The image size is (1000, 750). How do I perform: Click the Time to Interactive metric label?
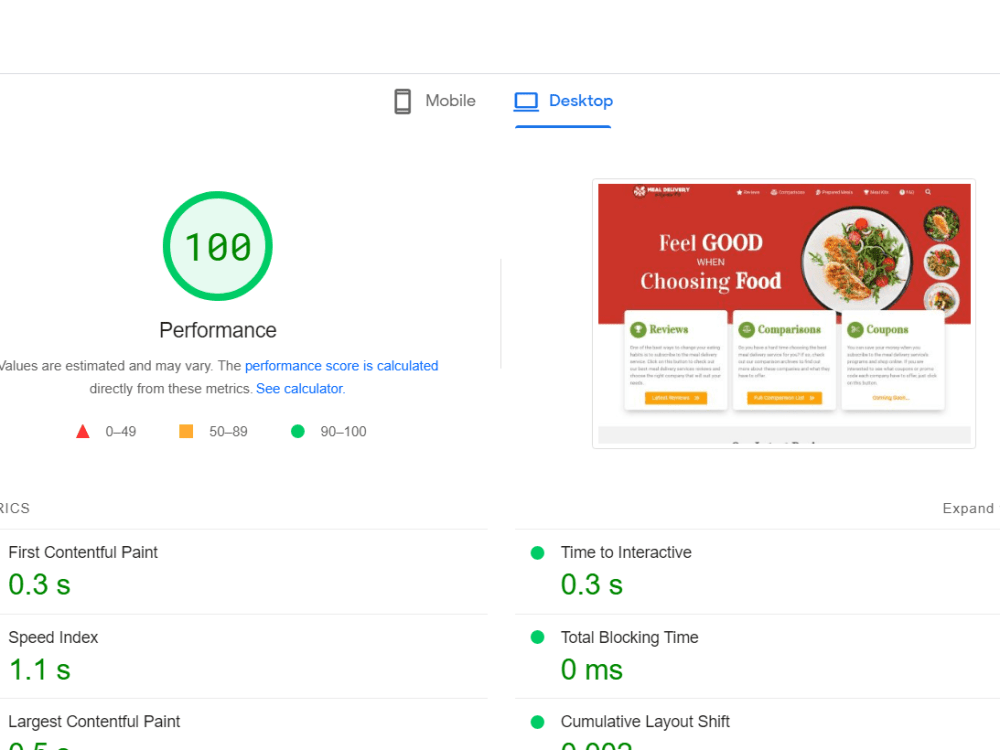pyautogui.click(x=626, y=552)
